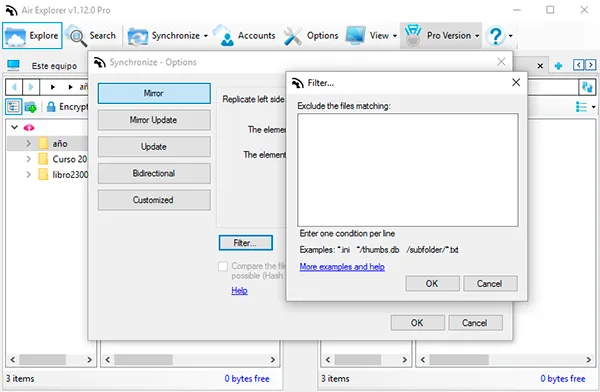
Task: Choose the Update sync mode
Action: [154, 147]
